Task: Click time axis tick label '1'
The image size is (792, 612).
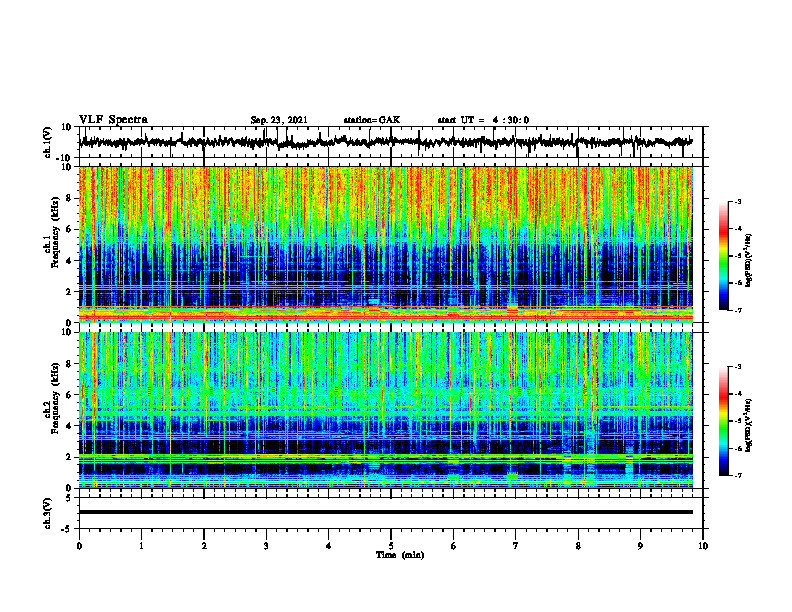Action: [141, 546]
